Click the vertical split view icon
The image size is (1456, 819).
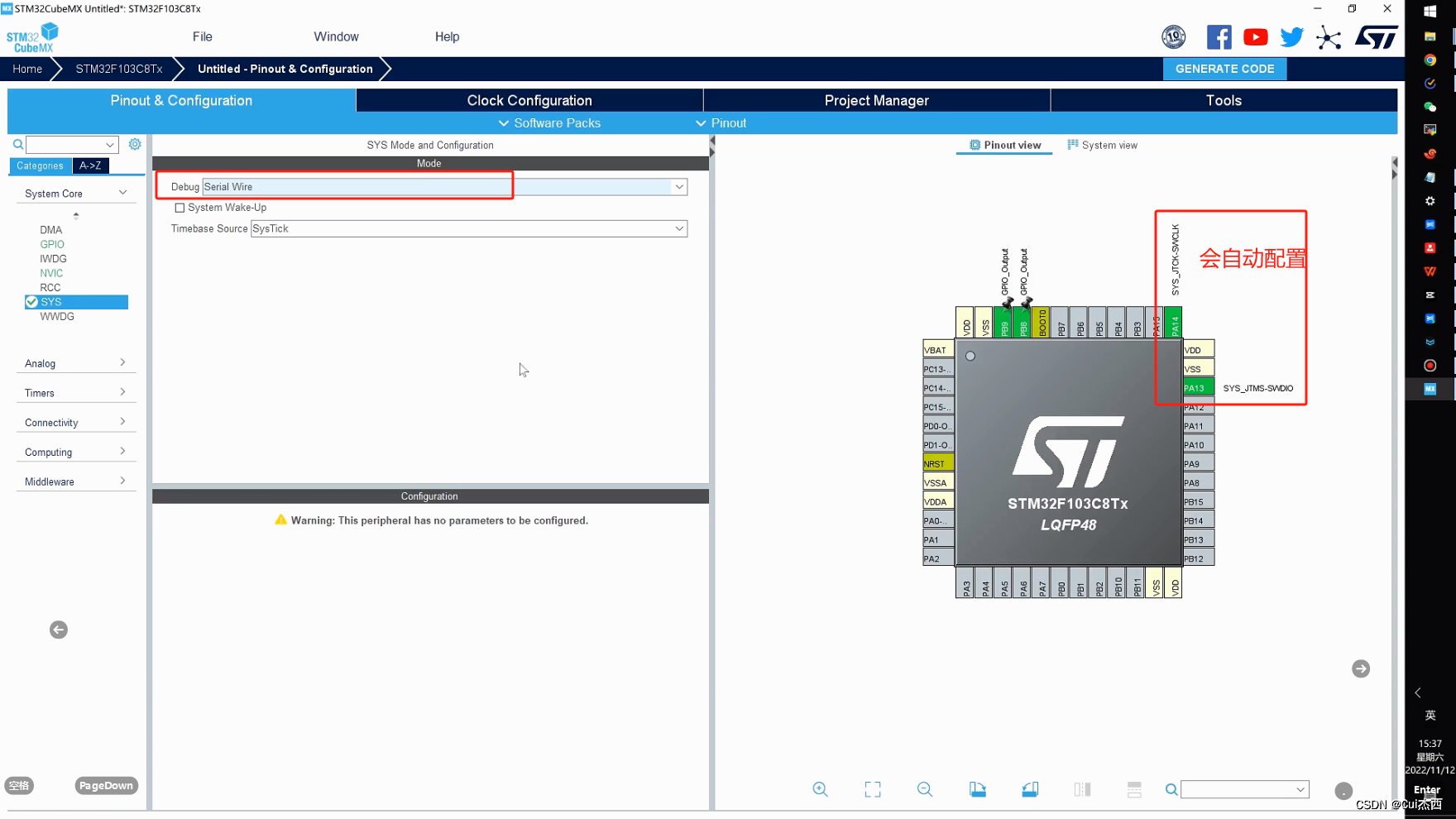tap(1134, 789)
